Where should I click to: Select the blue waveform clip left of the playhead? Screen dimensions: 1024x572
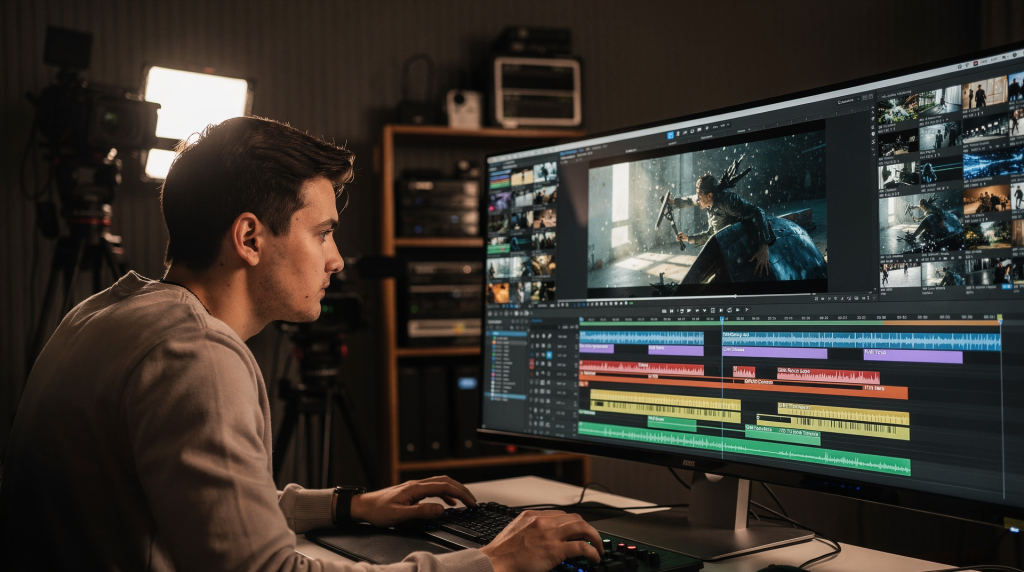(641, 338)
